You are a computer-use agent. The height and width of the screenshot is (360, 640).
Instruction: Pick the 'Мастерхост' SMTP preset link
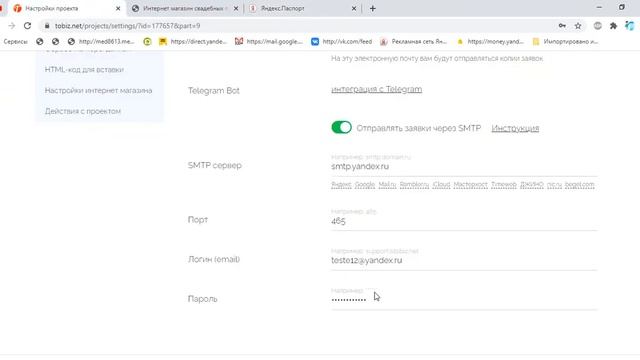[x=471, y=185]
